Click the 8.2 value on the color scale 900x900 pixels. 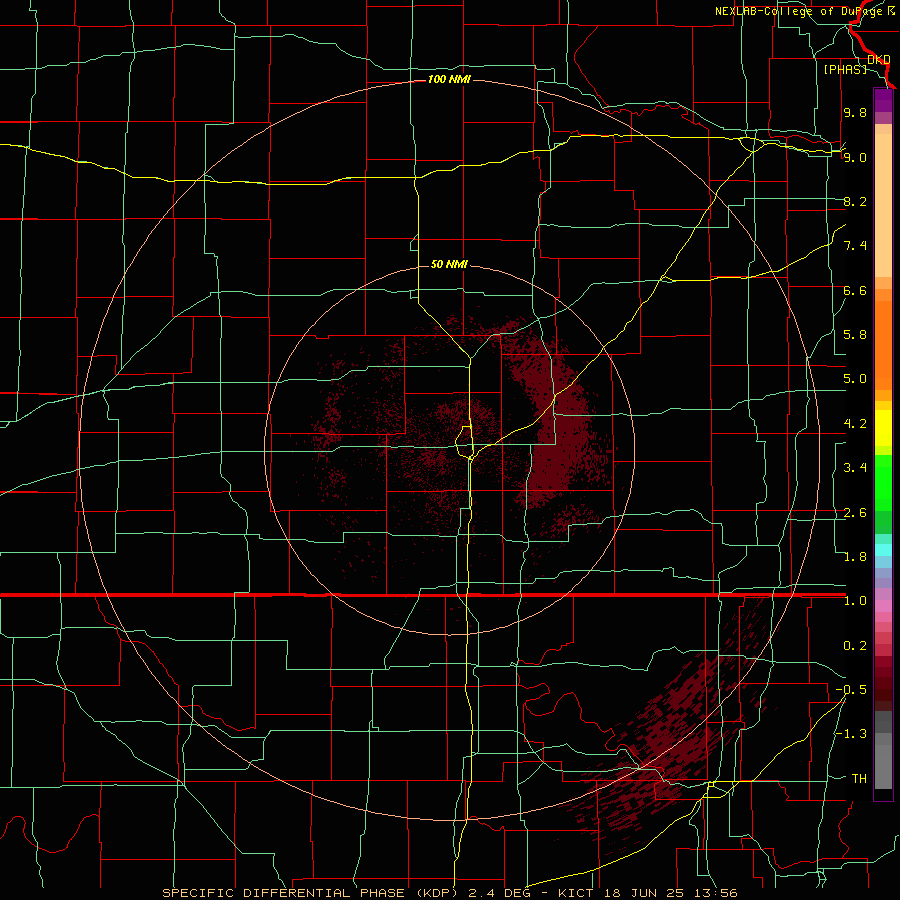click(x=855, y=201)
